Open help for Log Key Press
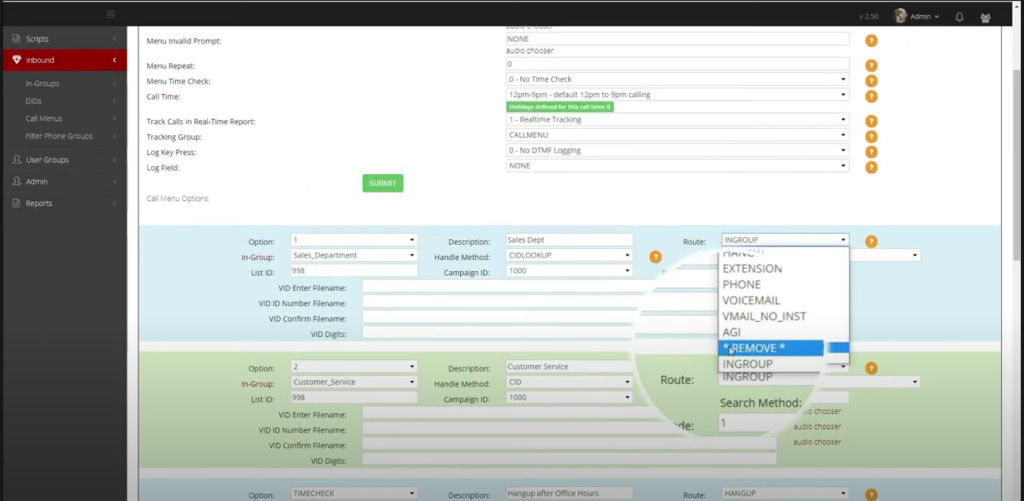This screenshot has height=501, width=1024. (871, 152)
